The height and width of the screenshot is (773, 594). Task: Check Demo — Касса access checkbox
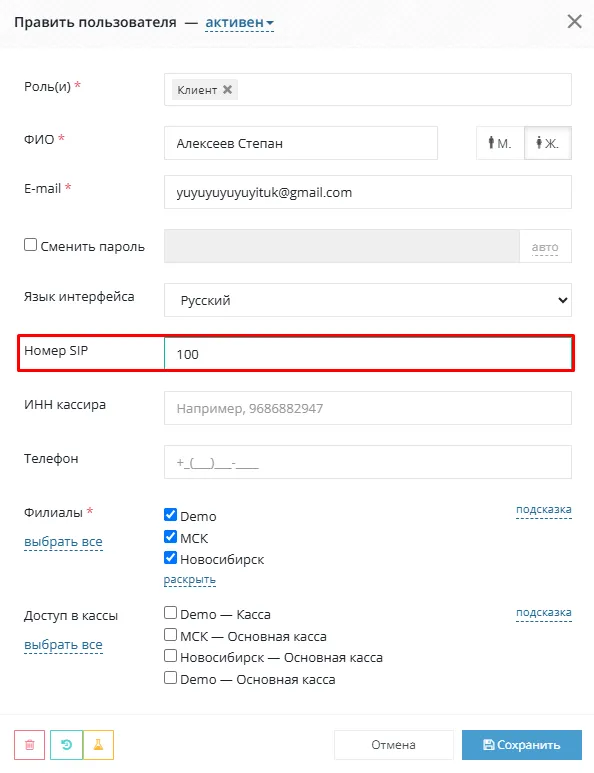[170, 613]
